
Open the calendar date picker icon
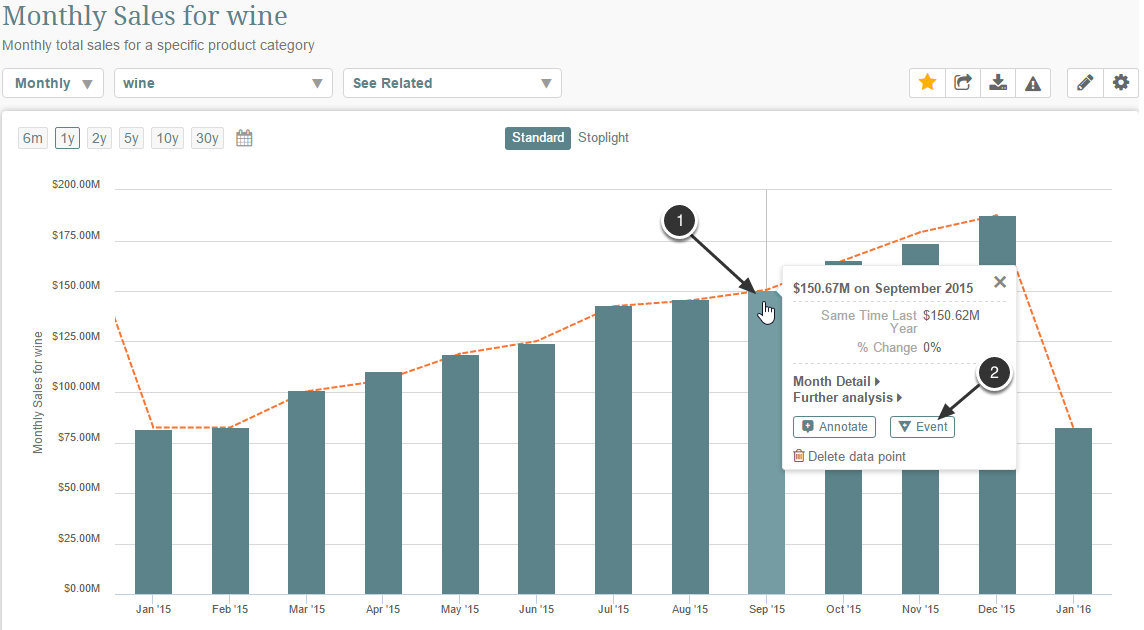pos(244,138)
